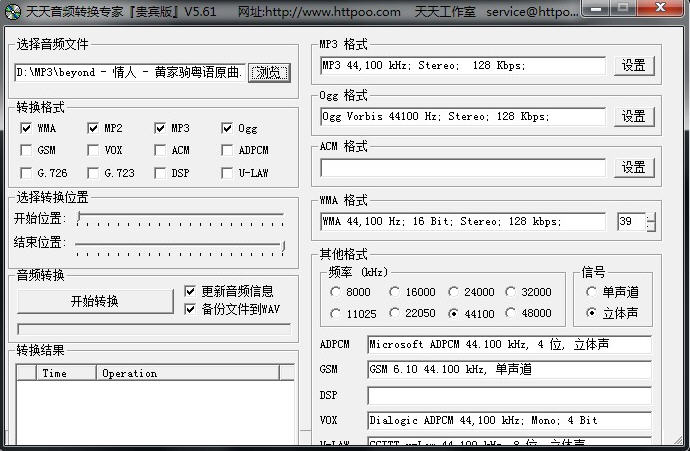The height and width of the screenshot is (451, 690).
Task: Click the audio file path field
Action: click(129, 73)
